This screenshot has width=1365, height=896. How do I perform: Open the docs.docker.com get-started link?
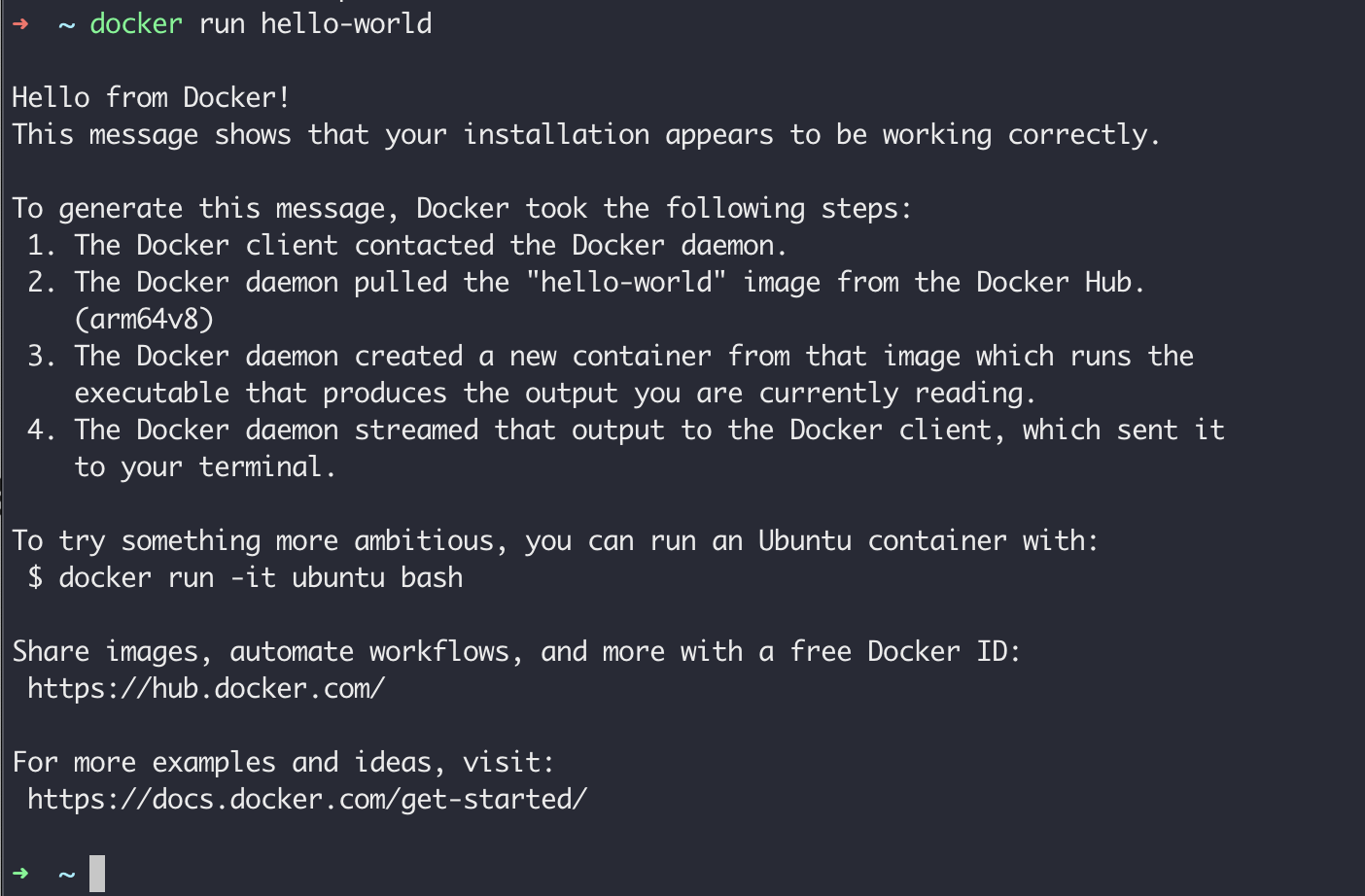pos(307,799)
